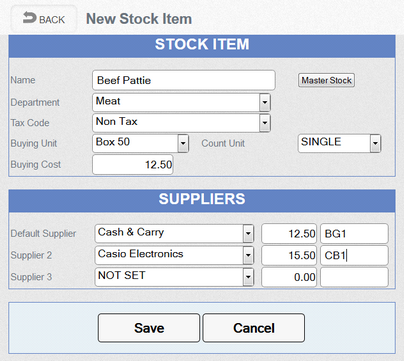The image size is (404, 361).
Task: Edit the Supplier 2 price 15.50 field
Action: (x=289, y=255)
